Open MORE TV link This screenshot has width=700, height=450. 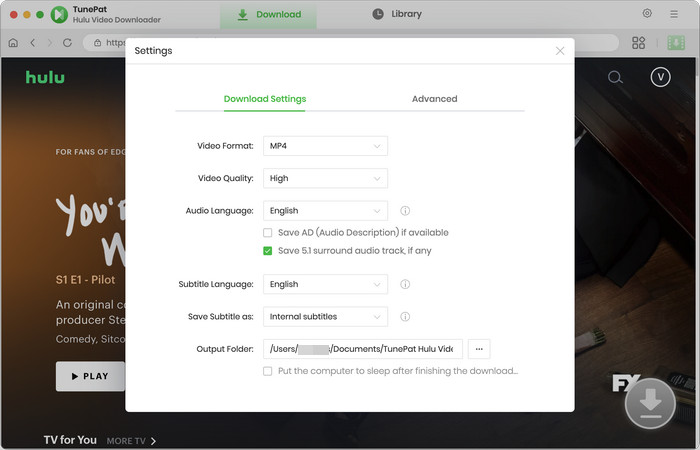131,441
